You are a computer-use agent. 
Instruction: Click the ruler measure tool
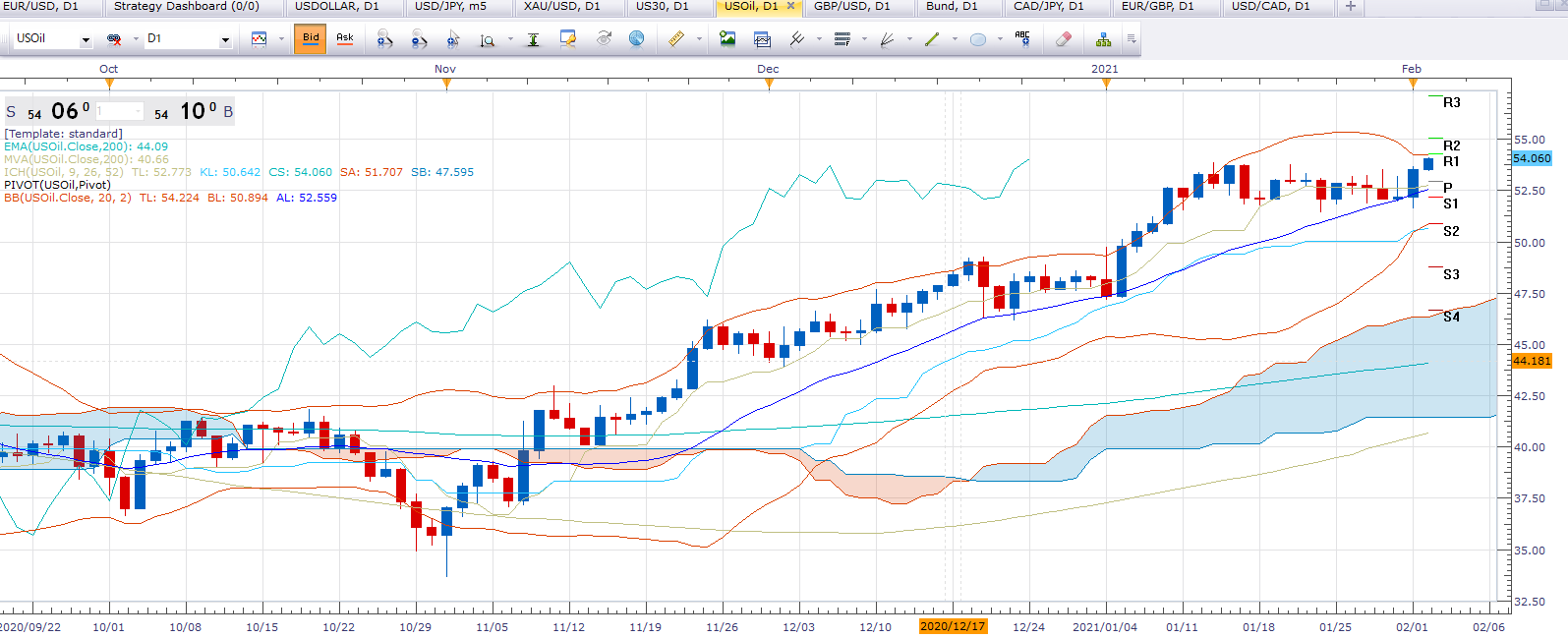pos(676,39)
